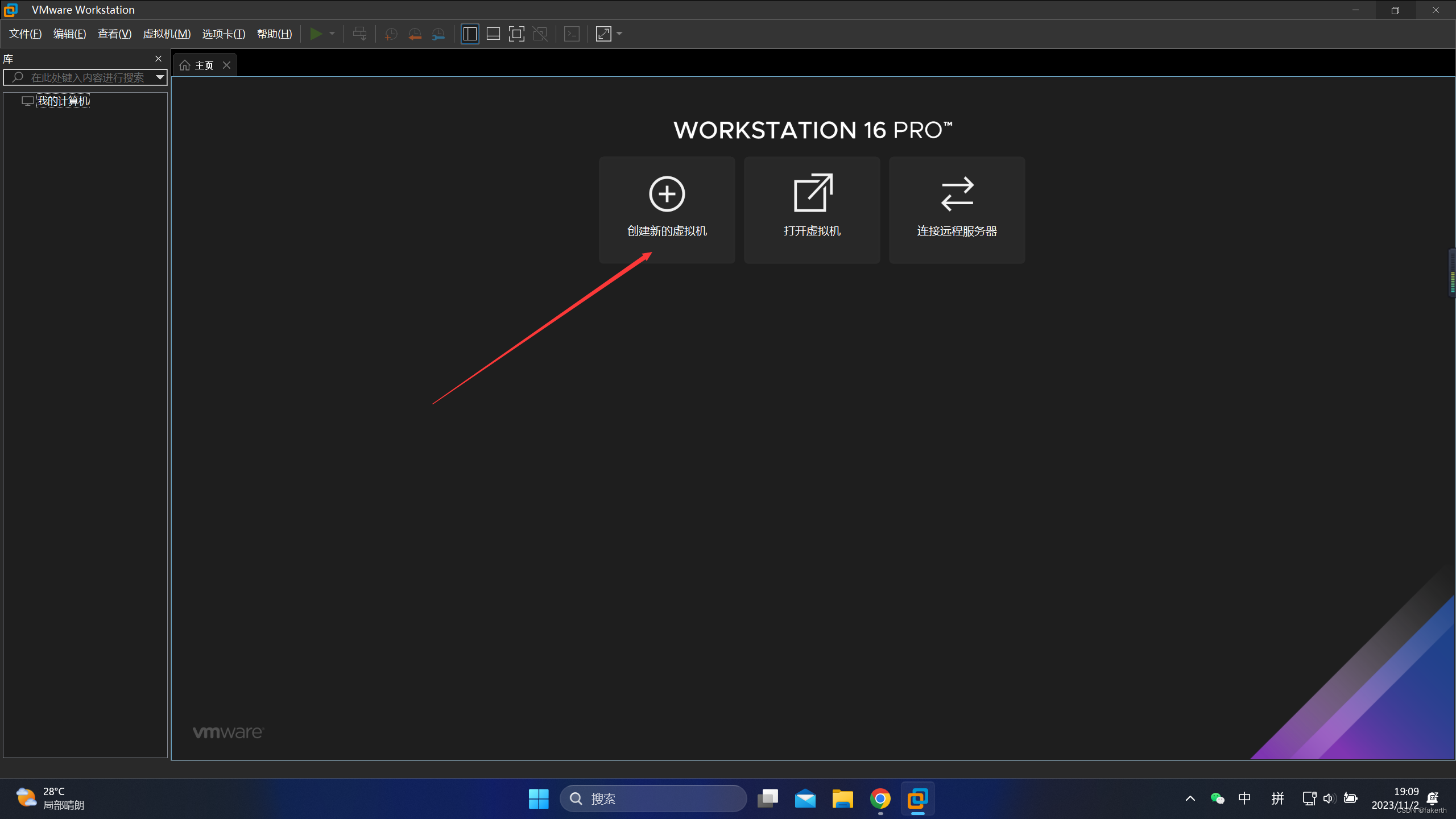The width and height of the screenshot is (1456, 819).
Task: Toggle the library sidebar view button
Action: tap(470, 34)
